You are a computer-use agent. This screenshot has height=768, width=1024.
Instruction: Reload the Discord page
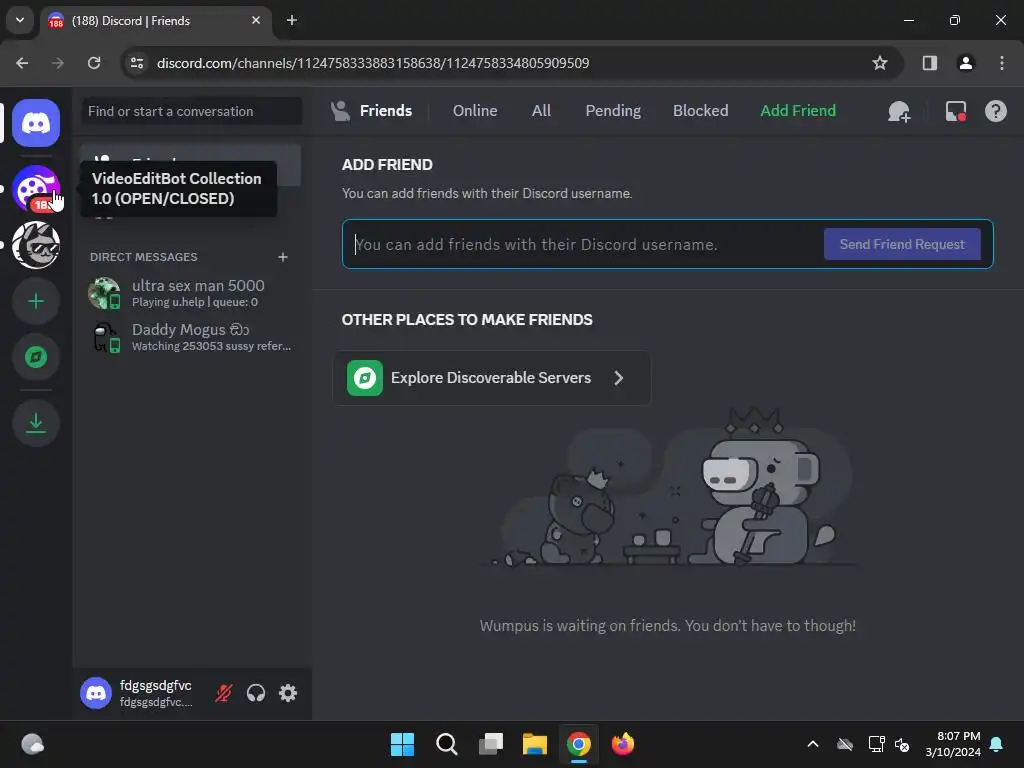tap(94, 63)
